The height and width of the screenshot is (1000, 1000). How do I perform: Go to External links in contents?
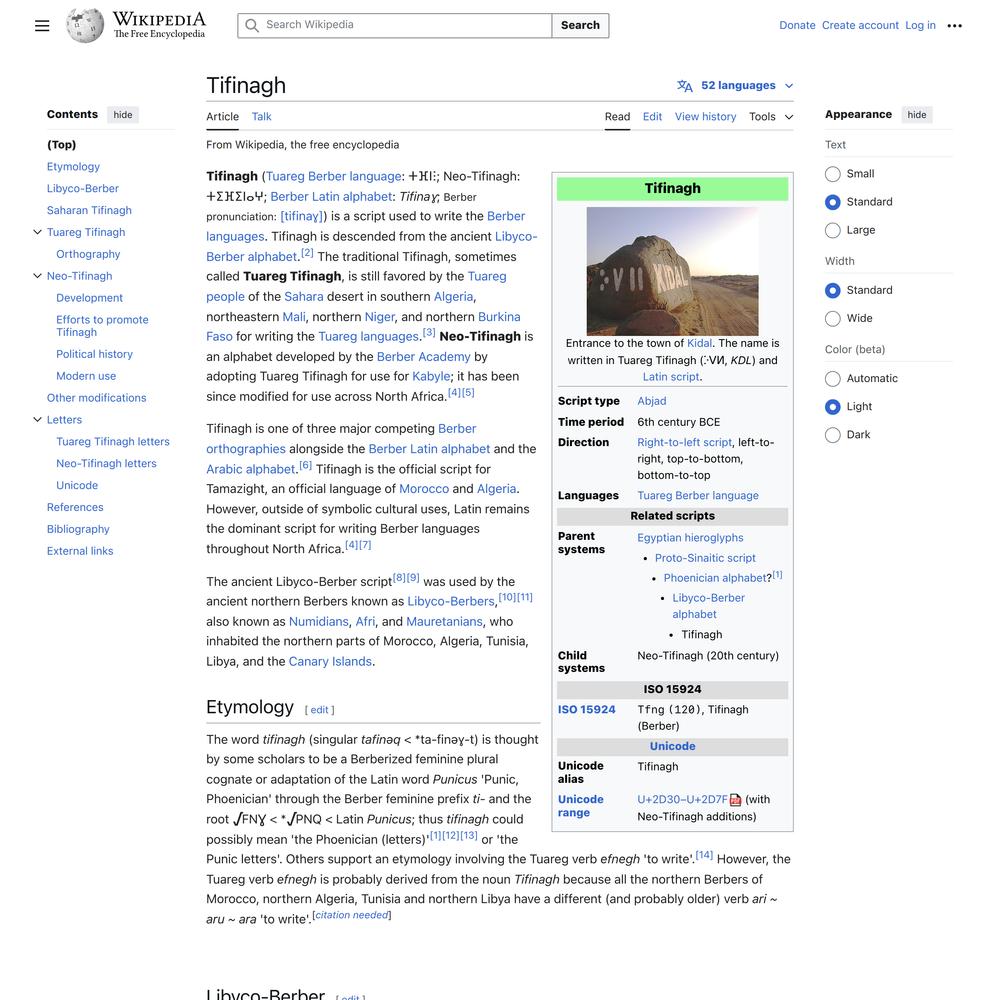pyautogui.click(x=80, y=551)
